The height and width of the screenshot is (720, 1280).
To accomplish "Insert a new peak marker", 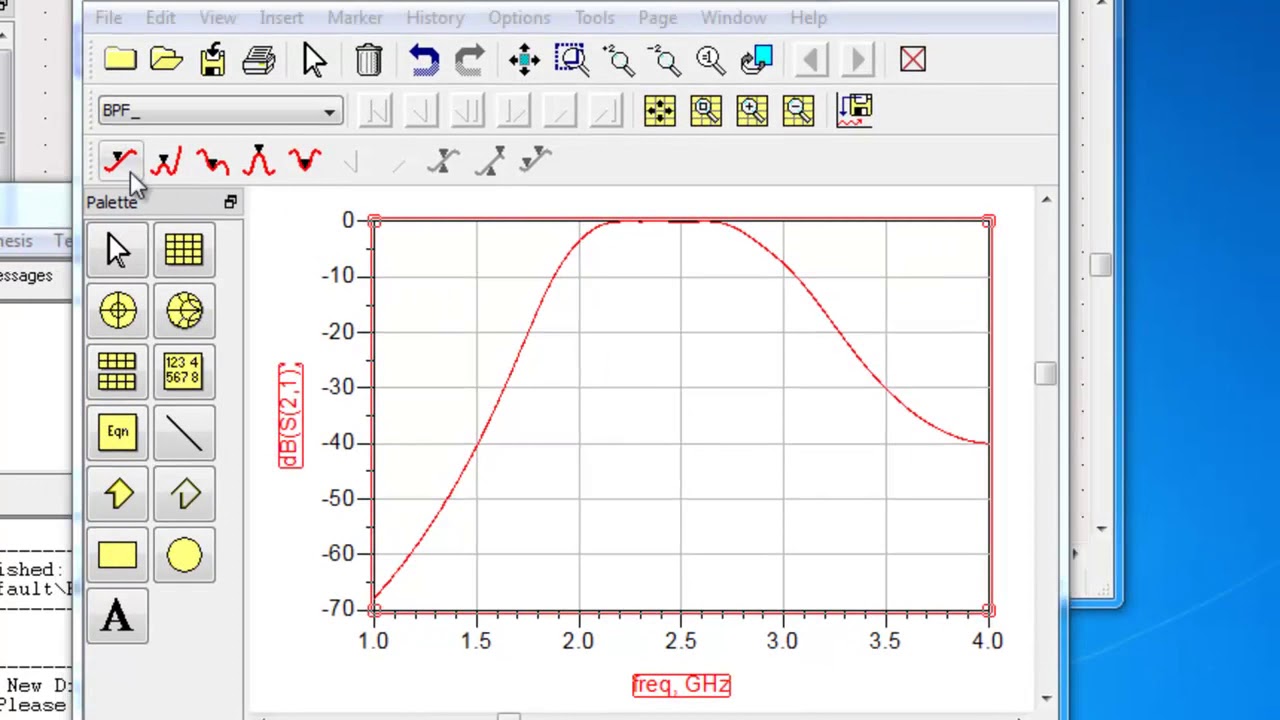I will [259, 161].
